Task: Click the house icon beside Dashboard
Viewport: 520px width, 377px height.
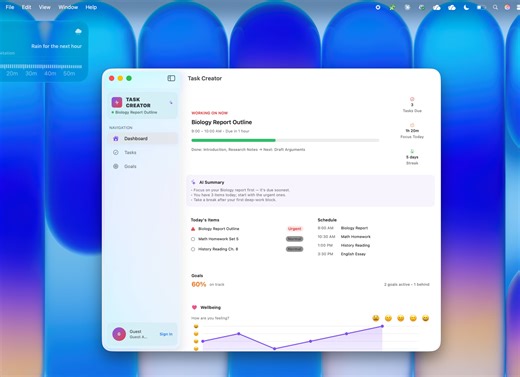Action: [x=116, y=138]
